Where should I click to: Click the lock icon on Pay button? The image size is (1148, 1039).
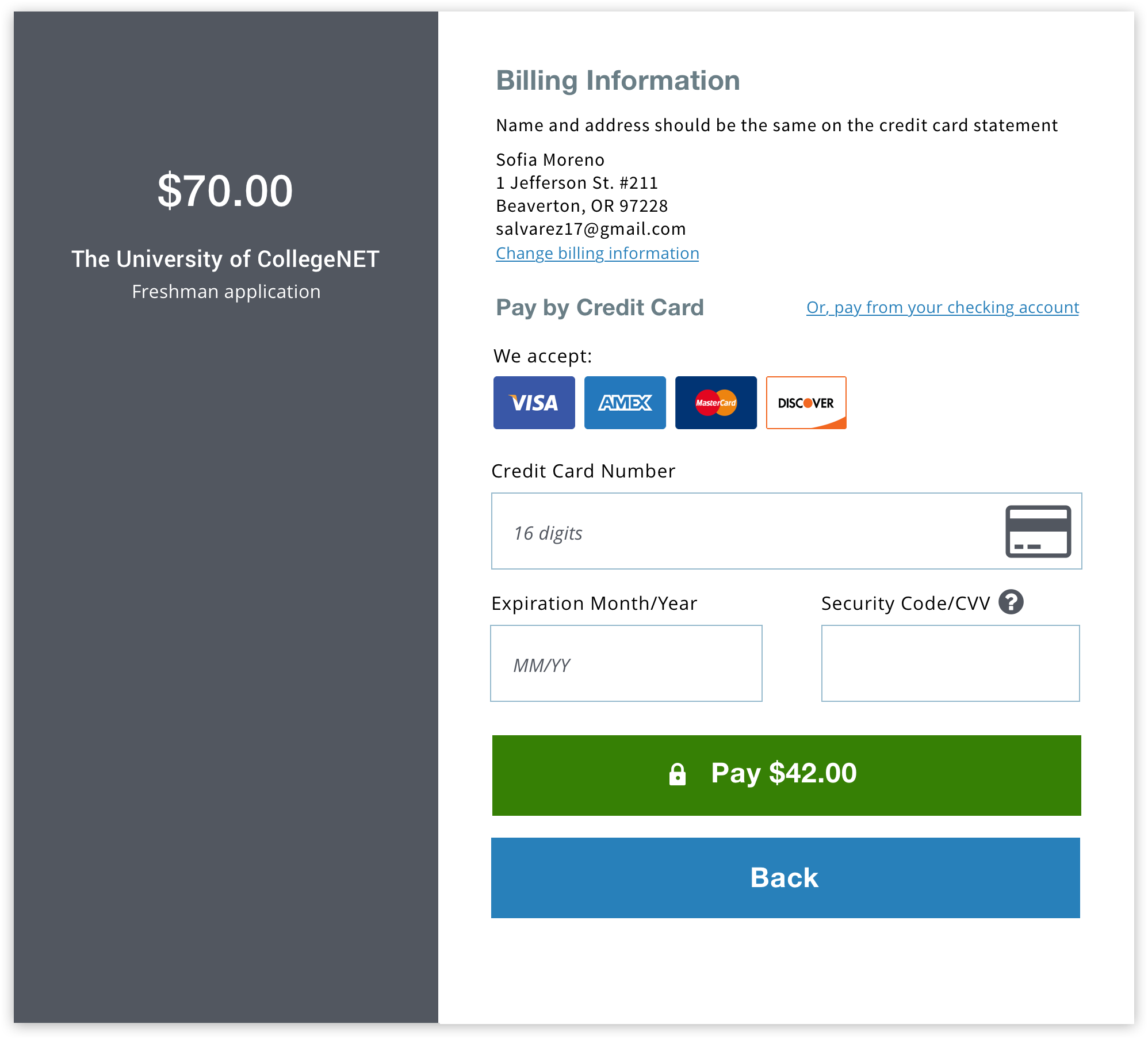pos(678,774)
